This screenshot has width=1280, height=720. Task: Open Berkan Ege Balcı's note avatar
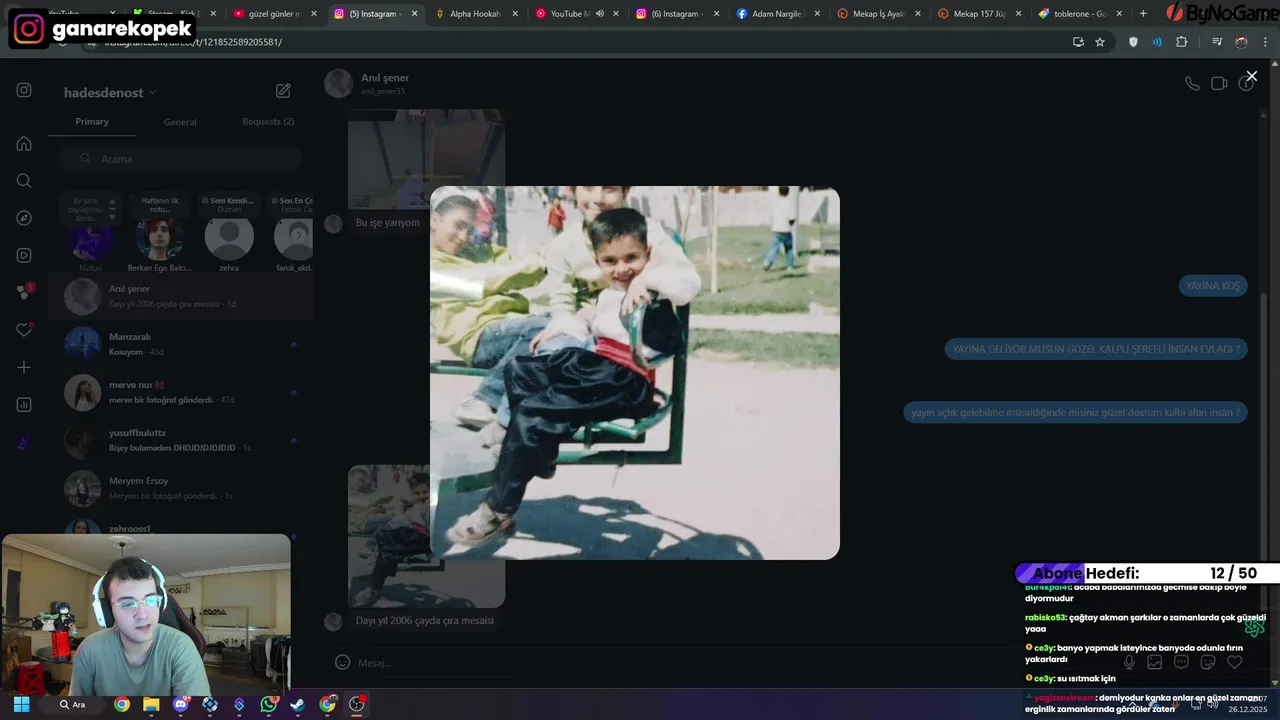[x=159, y=239]
